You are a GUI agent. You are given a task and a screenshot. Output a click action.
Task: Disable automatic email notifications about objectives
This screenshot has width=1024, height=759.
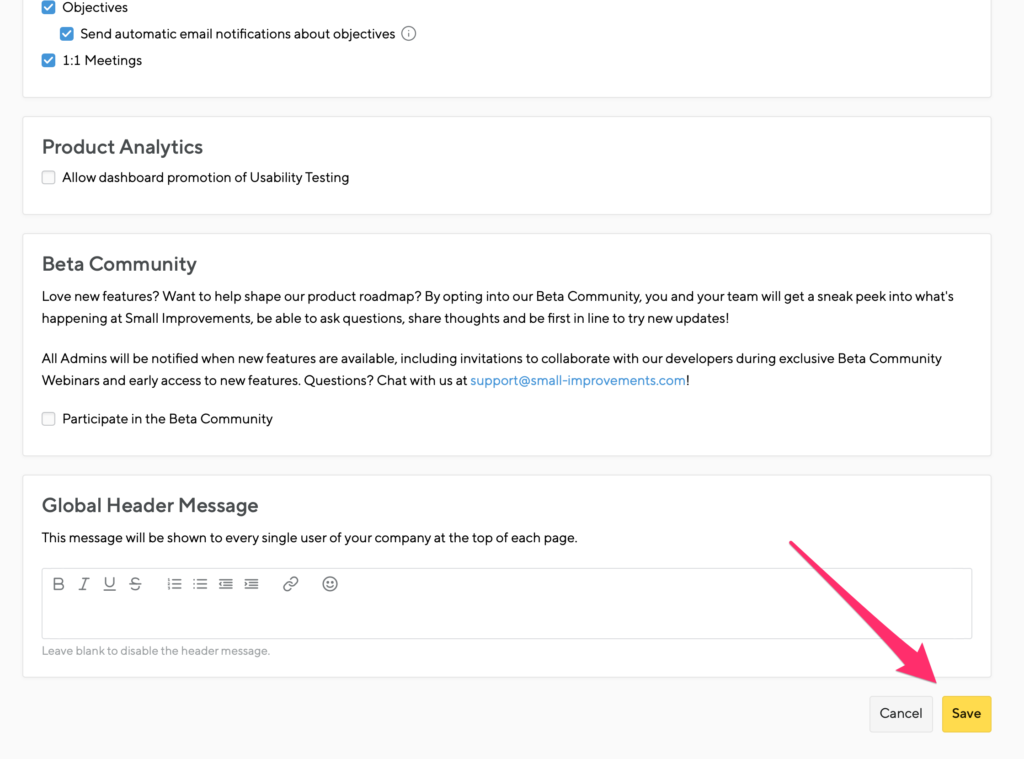67,34
